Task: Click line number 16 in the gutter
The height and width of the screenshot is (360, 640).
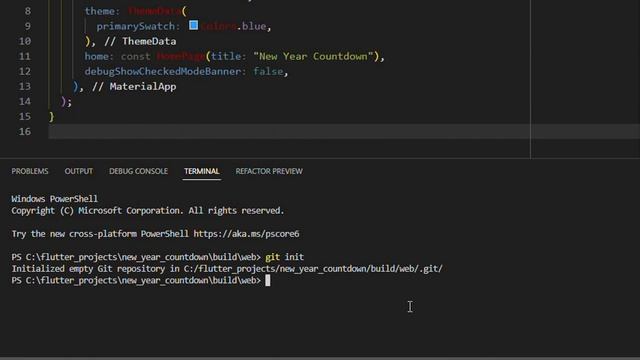Action: click(x=25, y=131)
